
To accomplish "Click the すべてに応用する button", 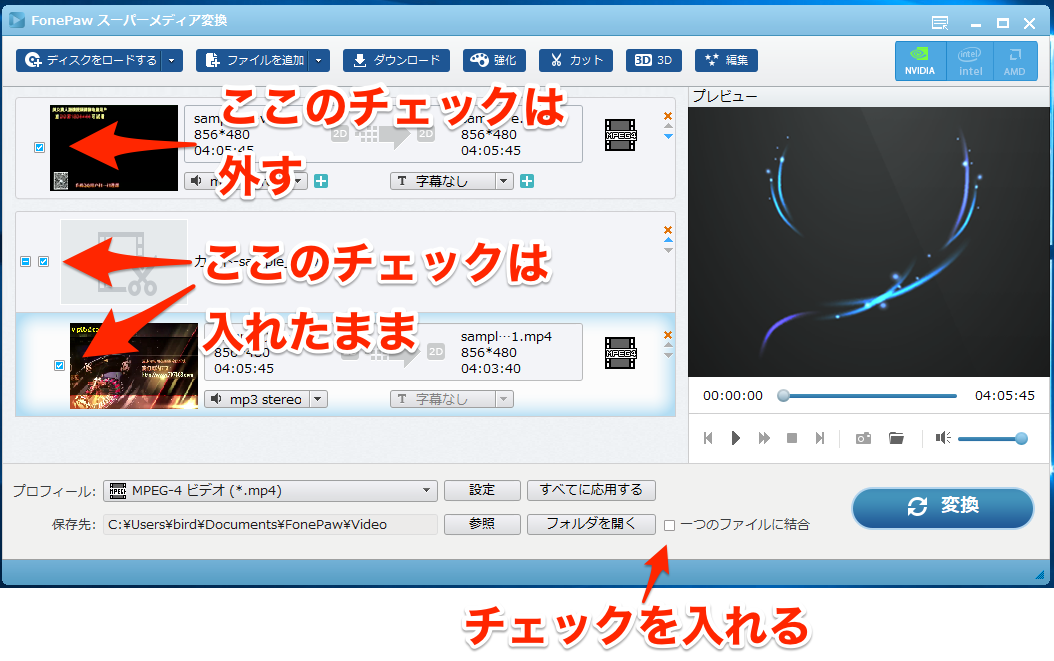I will [x=591, y=490].
